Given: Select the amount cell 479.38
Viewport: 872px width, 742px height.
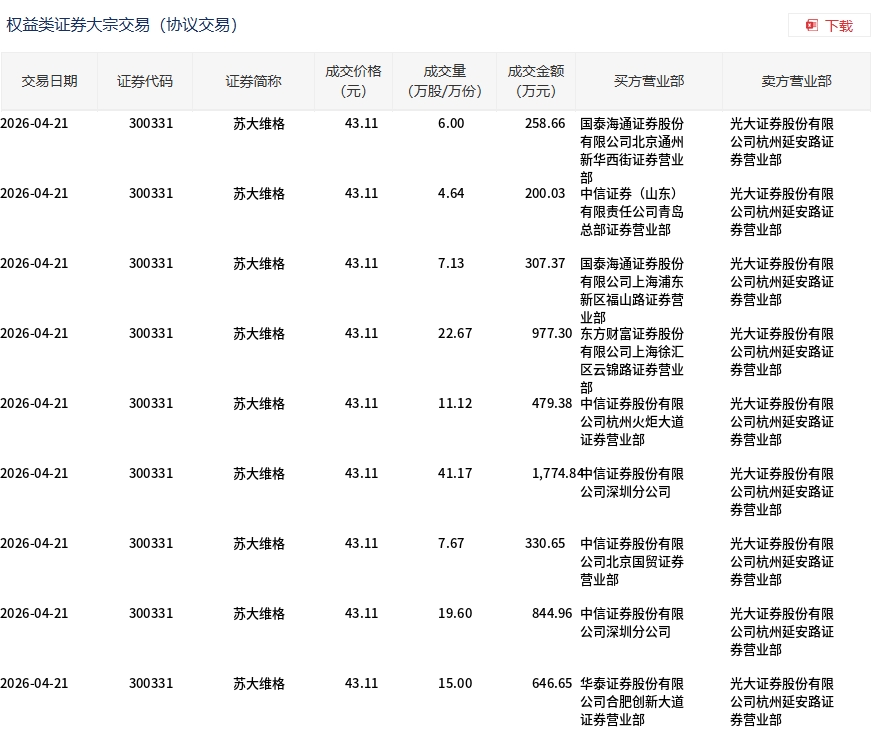Looking at the screenshot, I should point(552,404).
